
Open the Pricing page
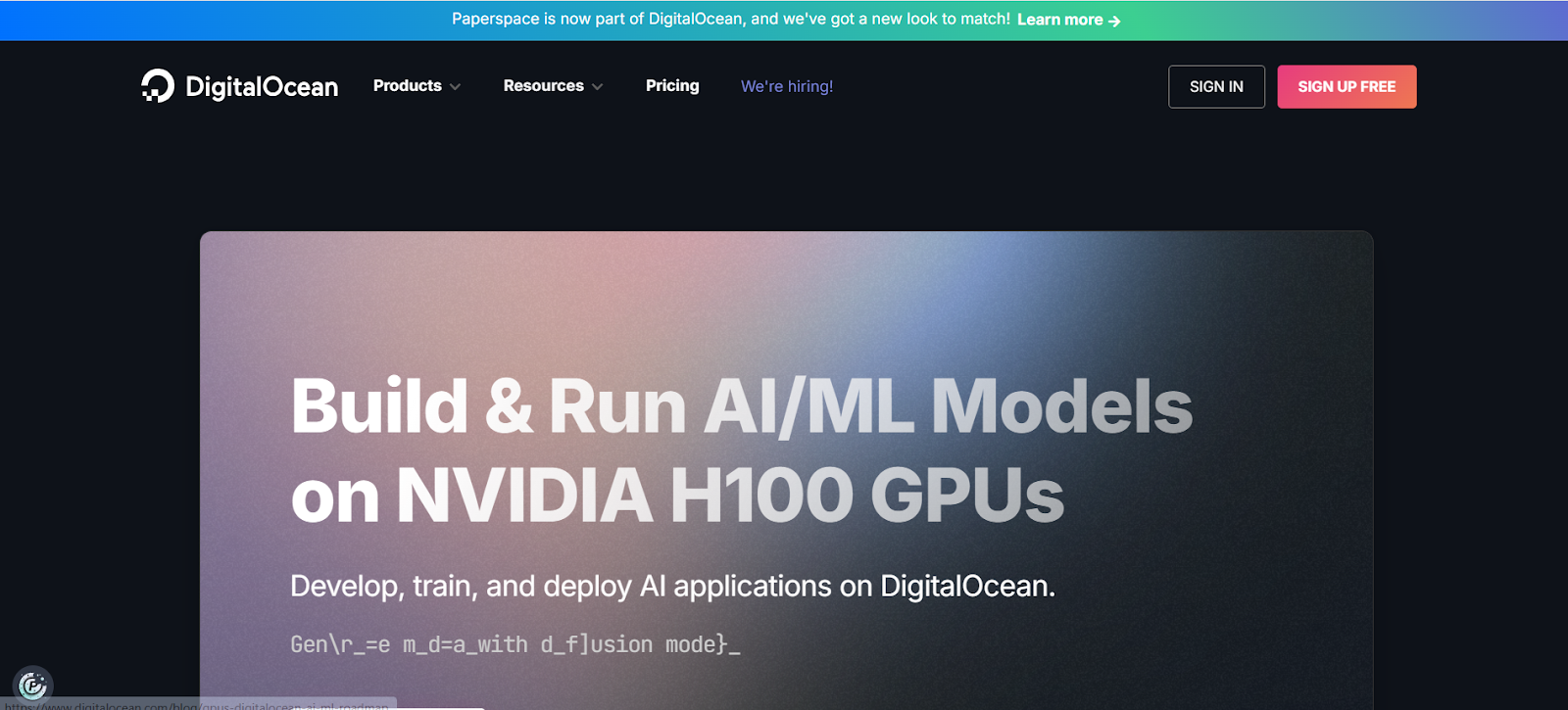coord(672,86)
